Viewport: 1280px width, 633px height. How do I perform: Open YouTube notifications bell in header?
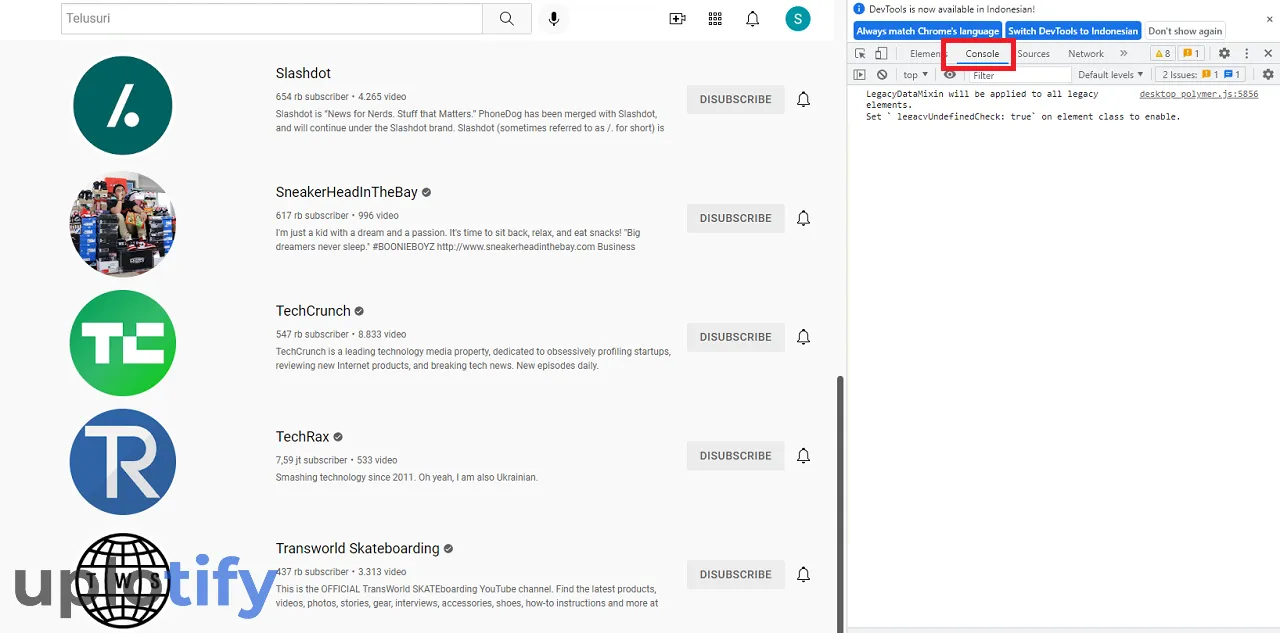pyautogui.click(x=753, y=19)
